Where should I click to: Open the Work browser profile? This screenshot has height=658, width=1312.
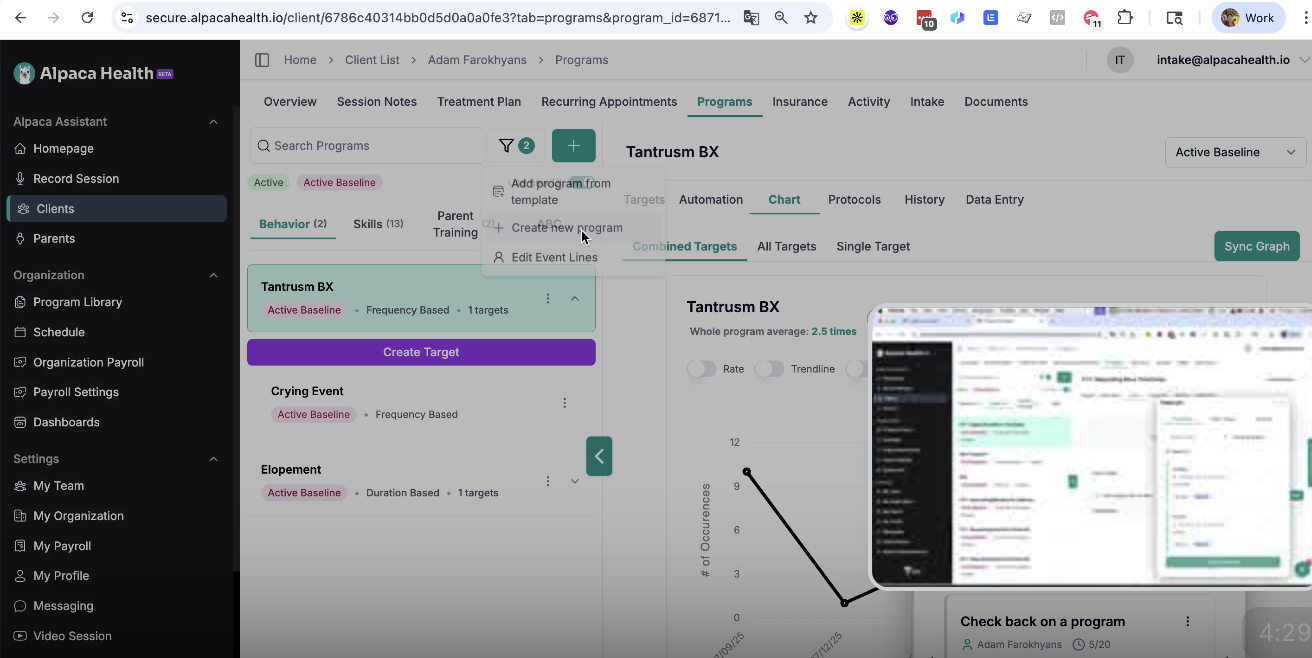[x=1248, y=17]
